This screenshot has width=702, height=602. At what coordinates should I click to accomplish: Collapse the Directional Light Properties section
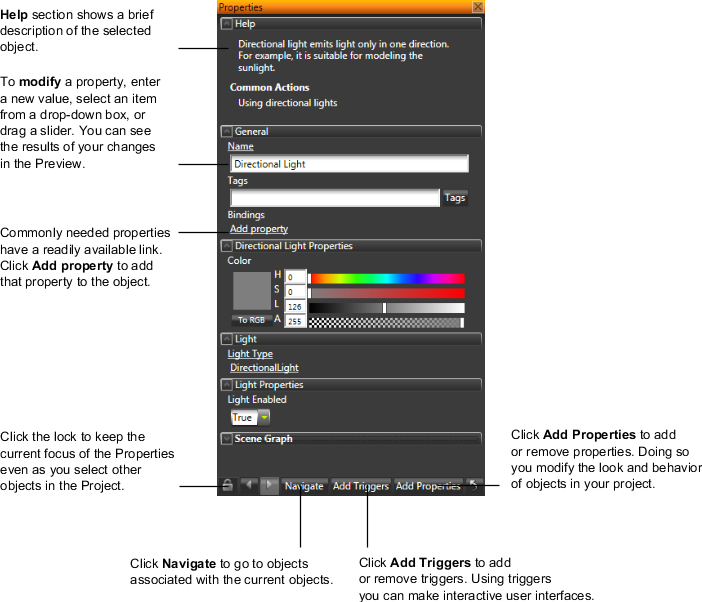pos(227,246)
